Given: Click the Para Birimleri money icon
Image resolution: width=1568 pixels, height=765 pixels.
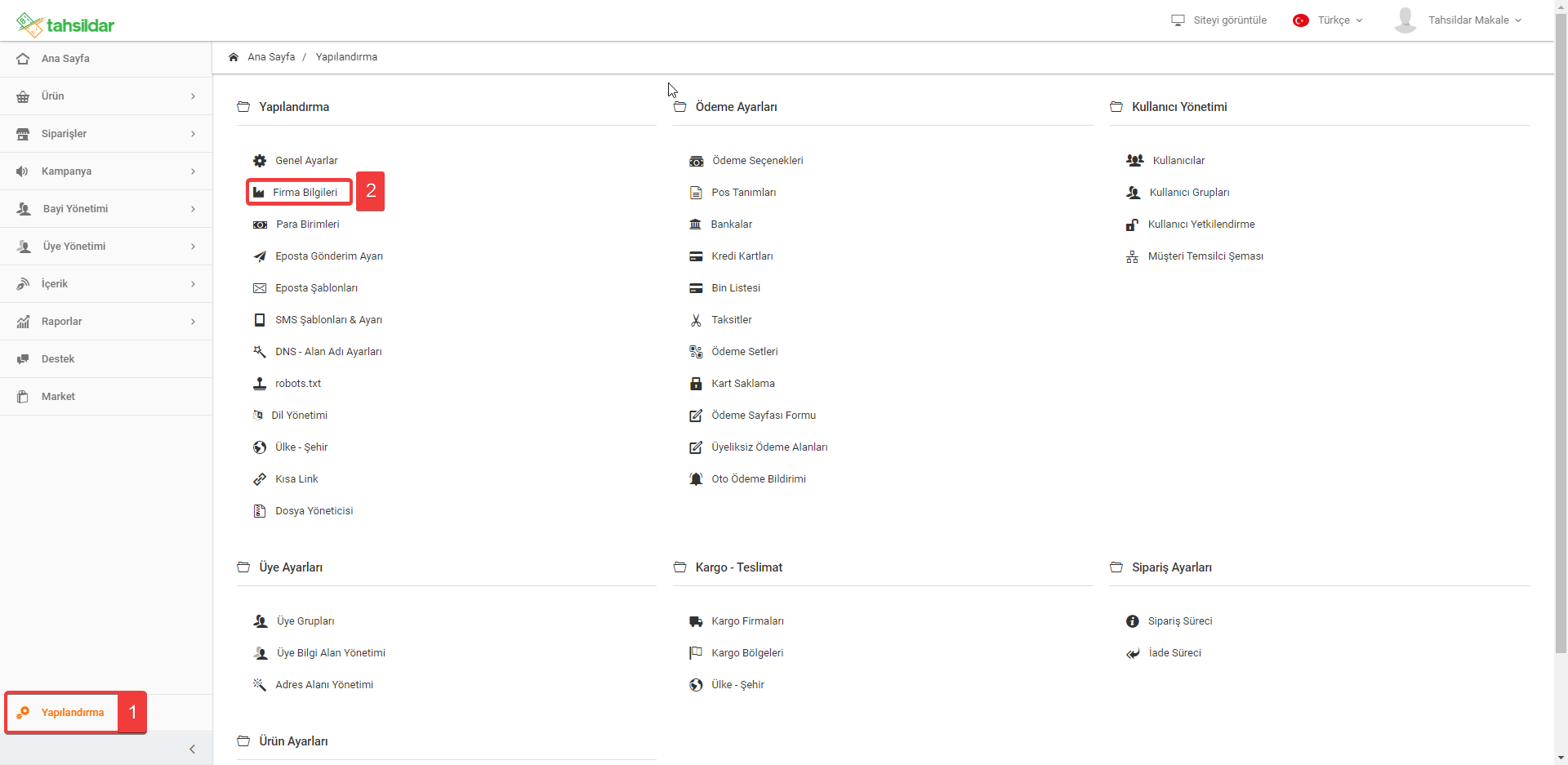Looking at the screenshot, I should point(260,225).
